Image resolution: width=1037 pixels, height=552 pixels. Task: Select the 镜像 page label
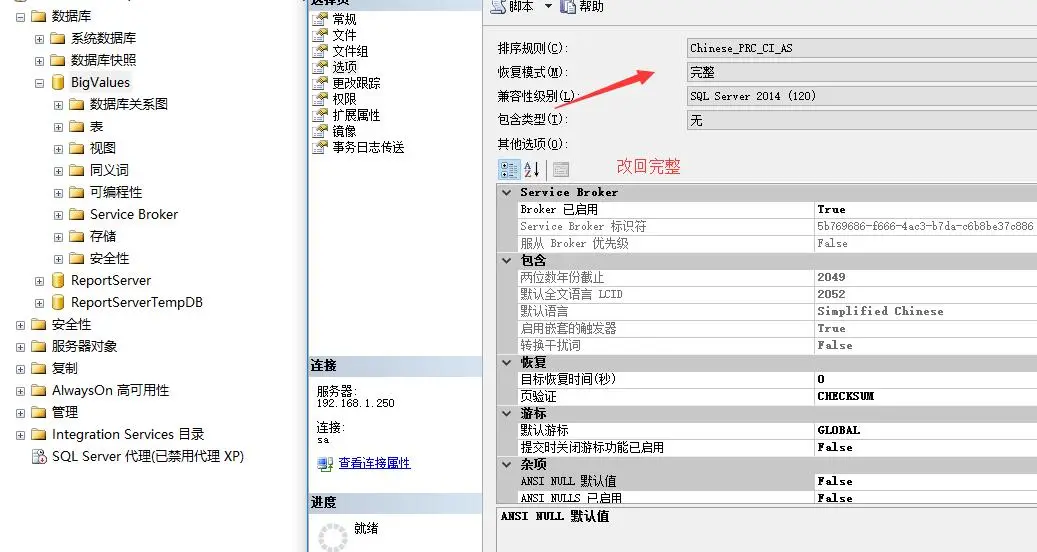(345, 131)
